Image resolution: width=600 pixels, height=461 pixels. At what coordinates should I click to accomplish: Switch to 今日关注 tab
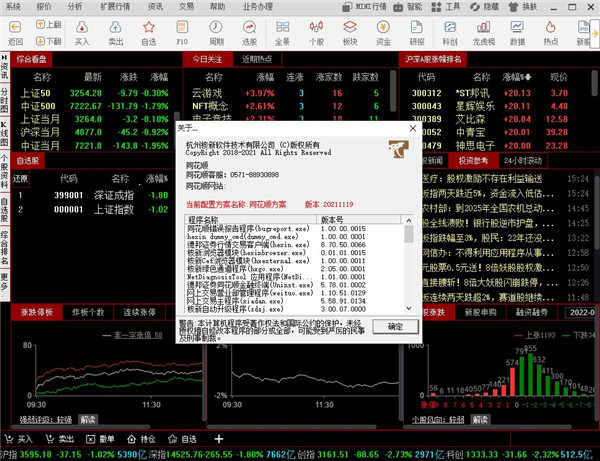[207, 59]
